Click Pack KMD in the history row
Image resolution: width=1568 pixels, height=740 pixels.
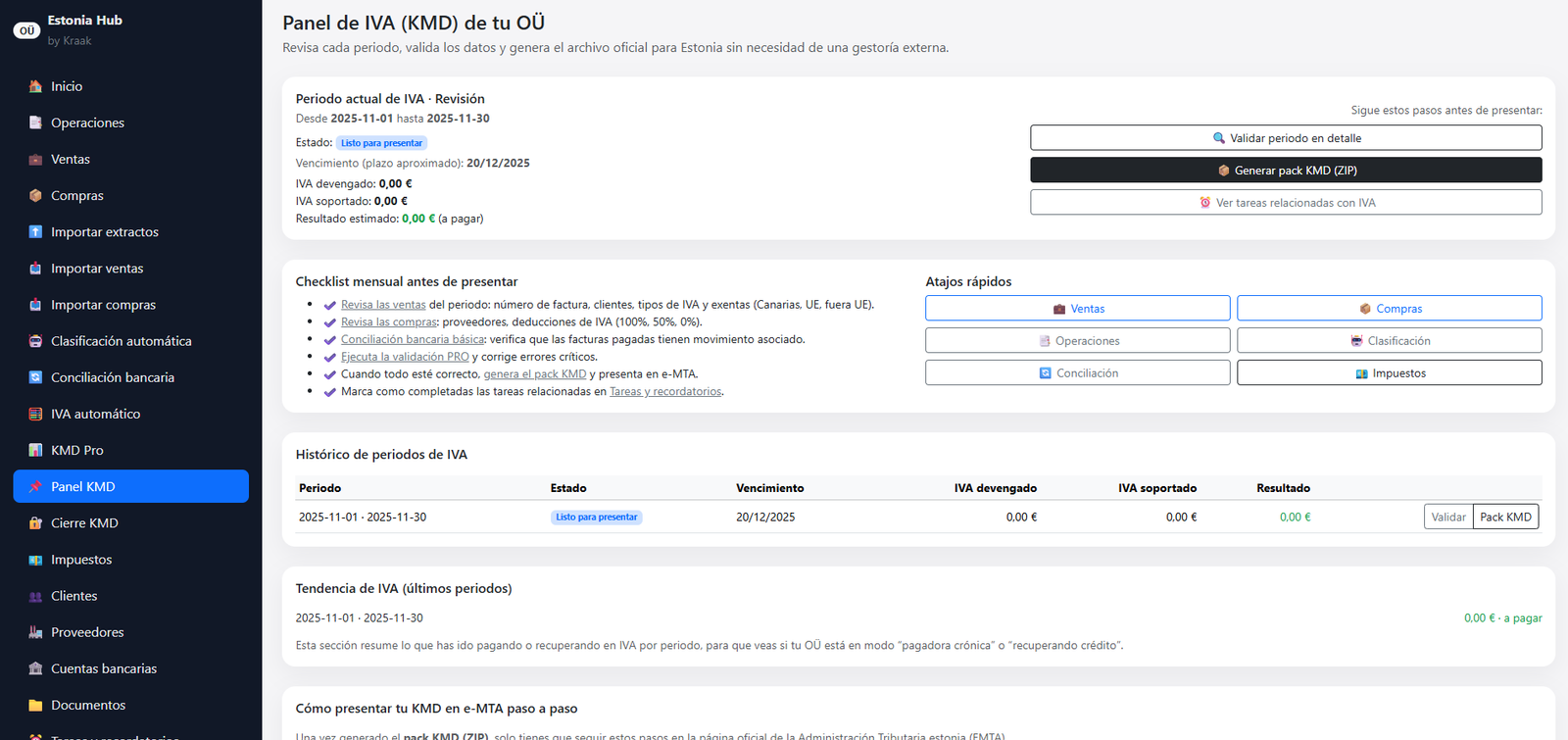coord(1505,518)
